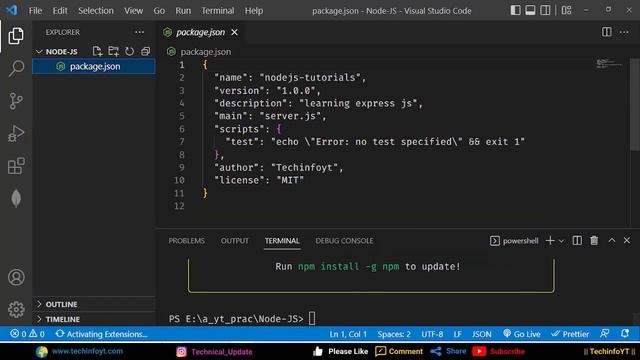Open Explorer views and more actions
Viewport: 640px width, 360px height.
click(140, 32)
